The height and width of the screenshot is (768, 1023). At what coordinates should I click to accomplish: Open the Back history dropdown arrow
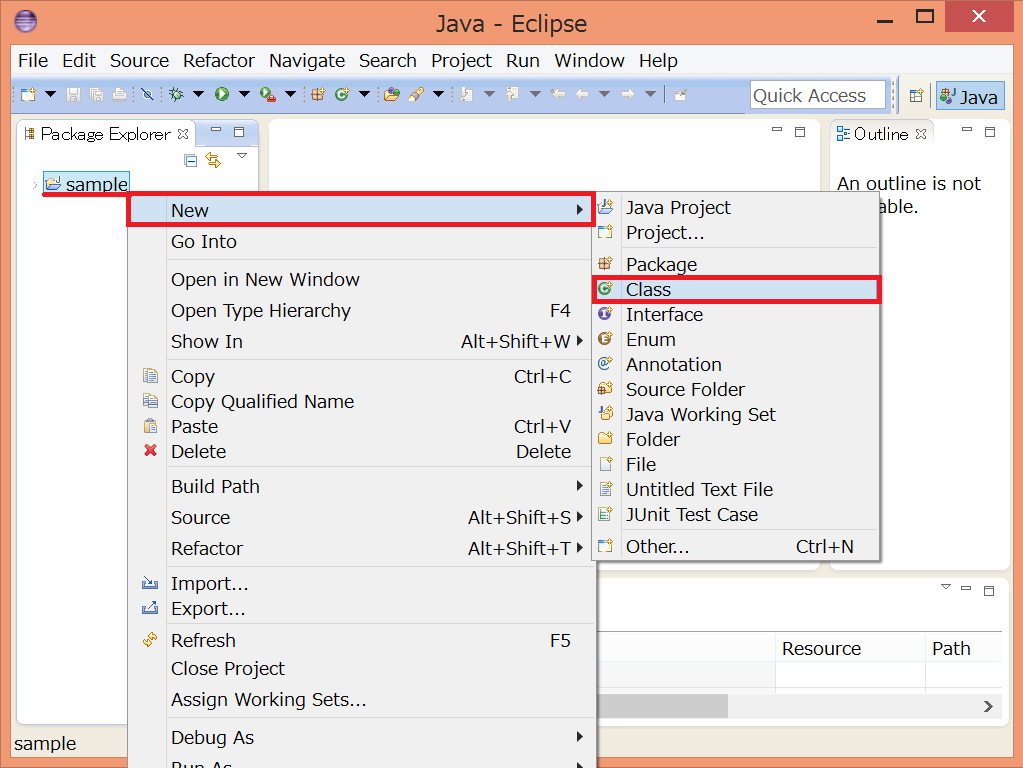(604, 95)
